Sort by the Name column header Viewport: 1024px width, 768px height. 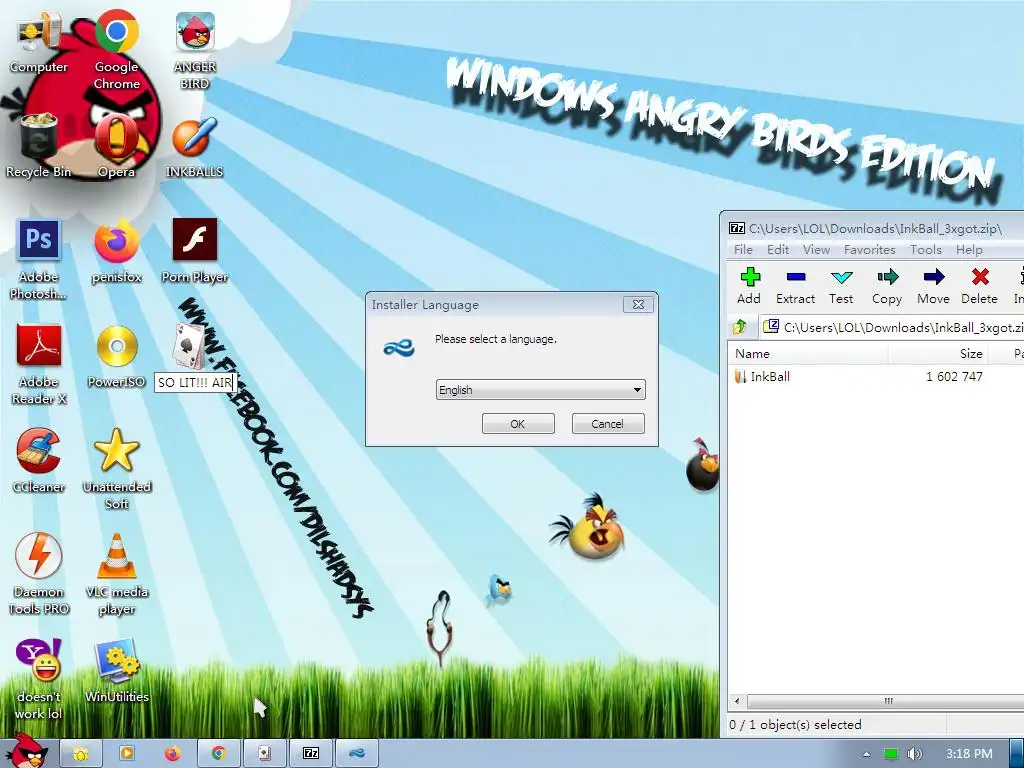pyautogui.click(x=808, y=353)
